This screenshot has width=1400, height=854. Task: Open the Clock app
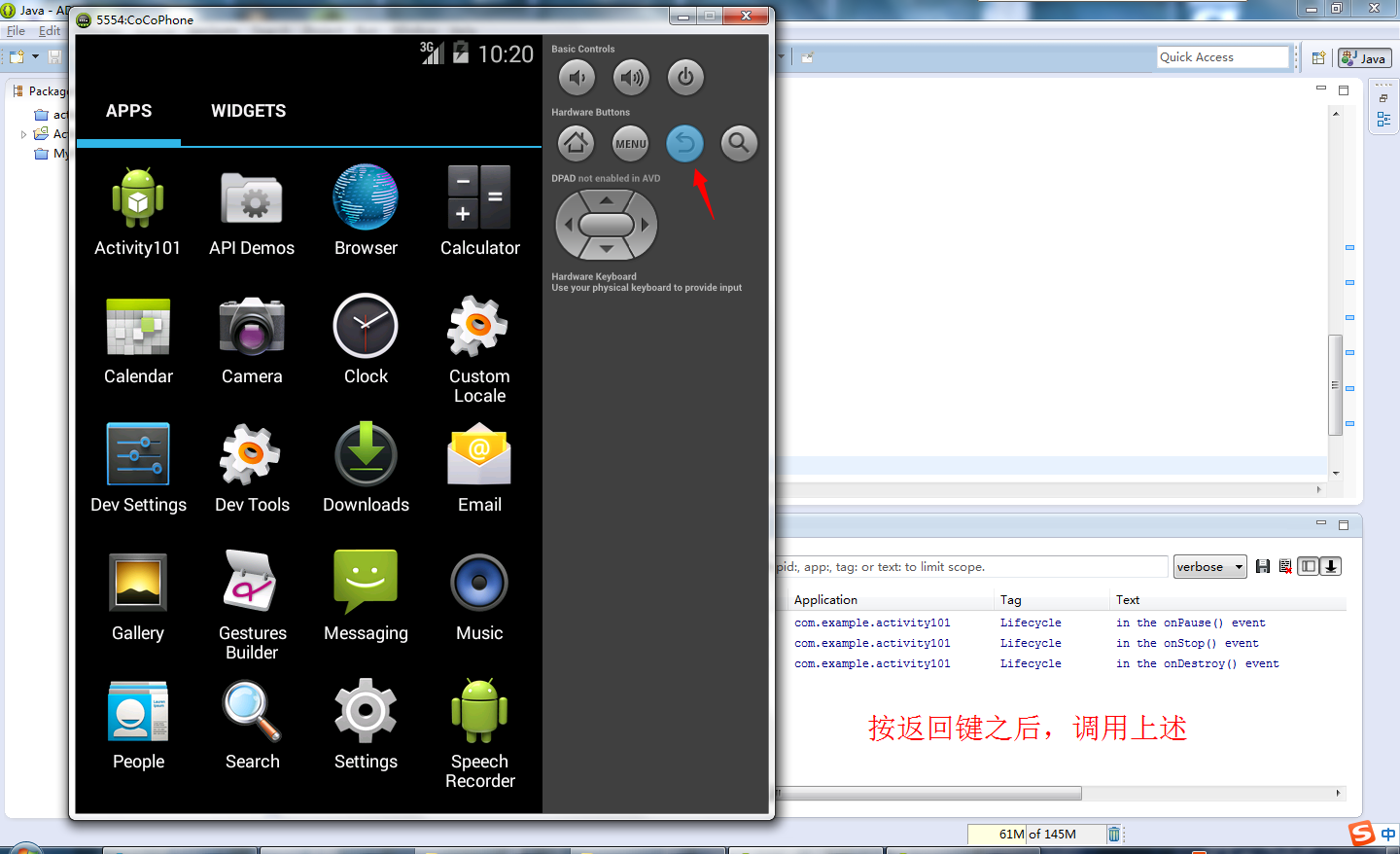pos(366,339)
